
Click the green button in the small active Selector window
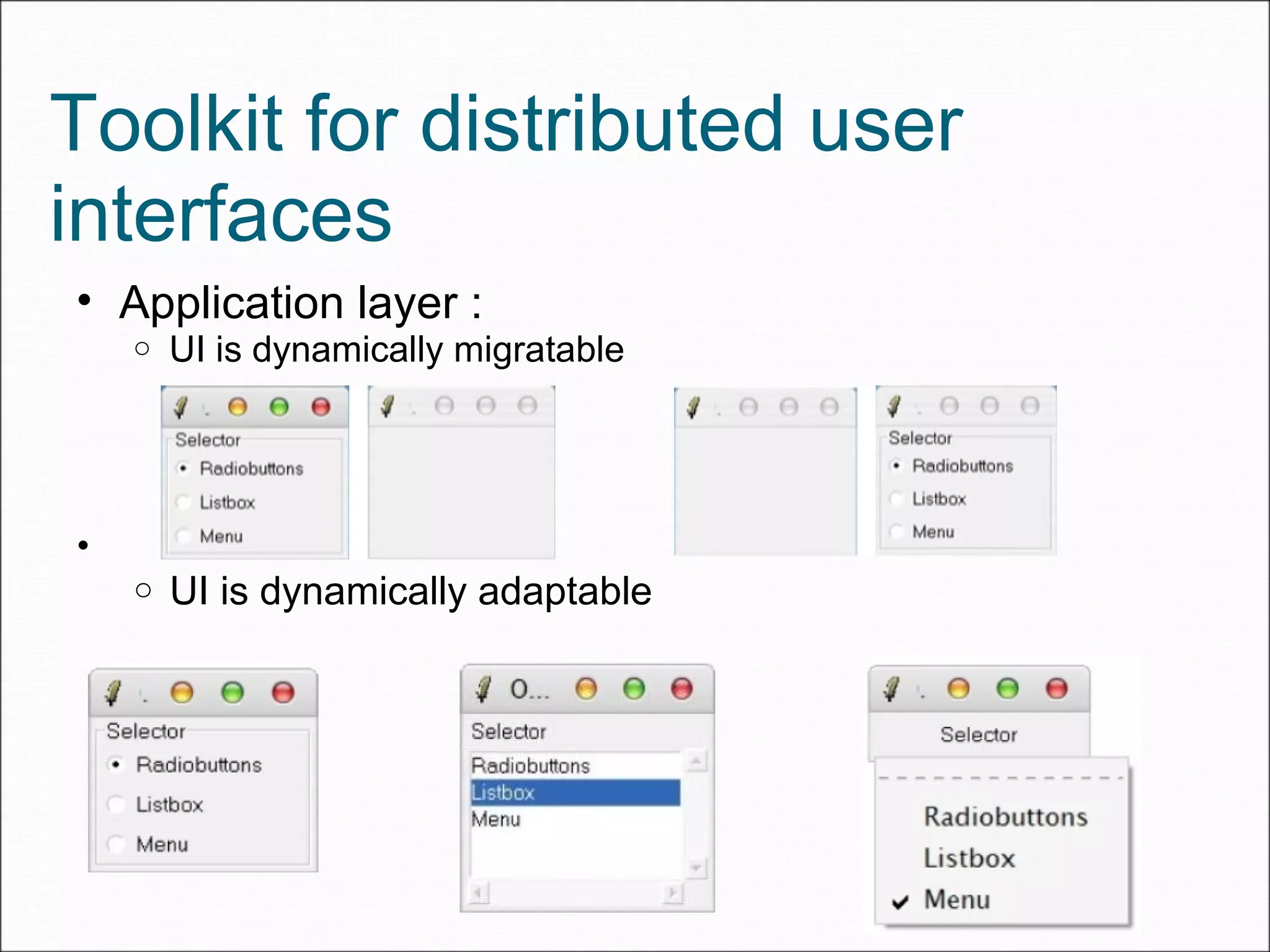(x=279, y=407)
